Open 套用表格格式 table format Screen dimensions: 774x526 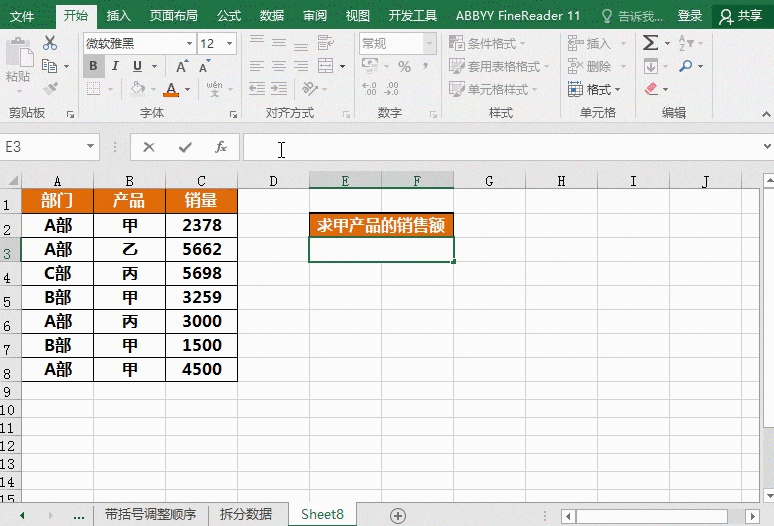[x=499, y=66]
